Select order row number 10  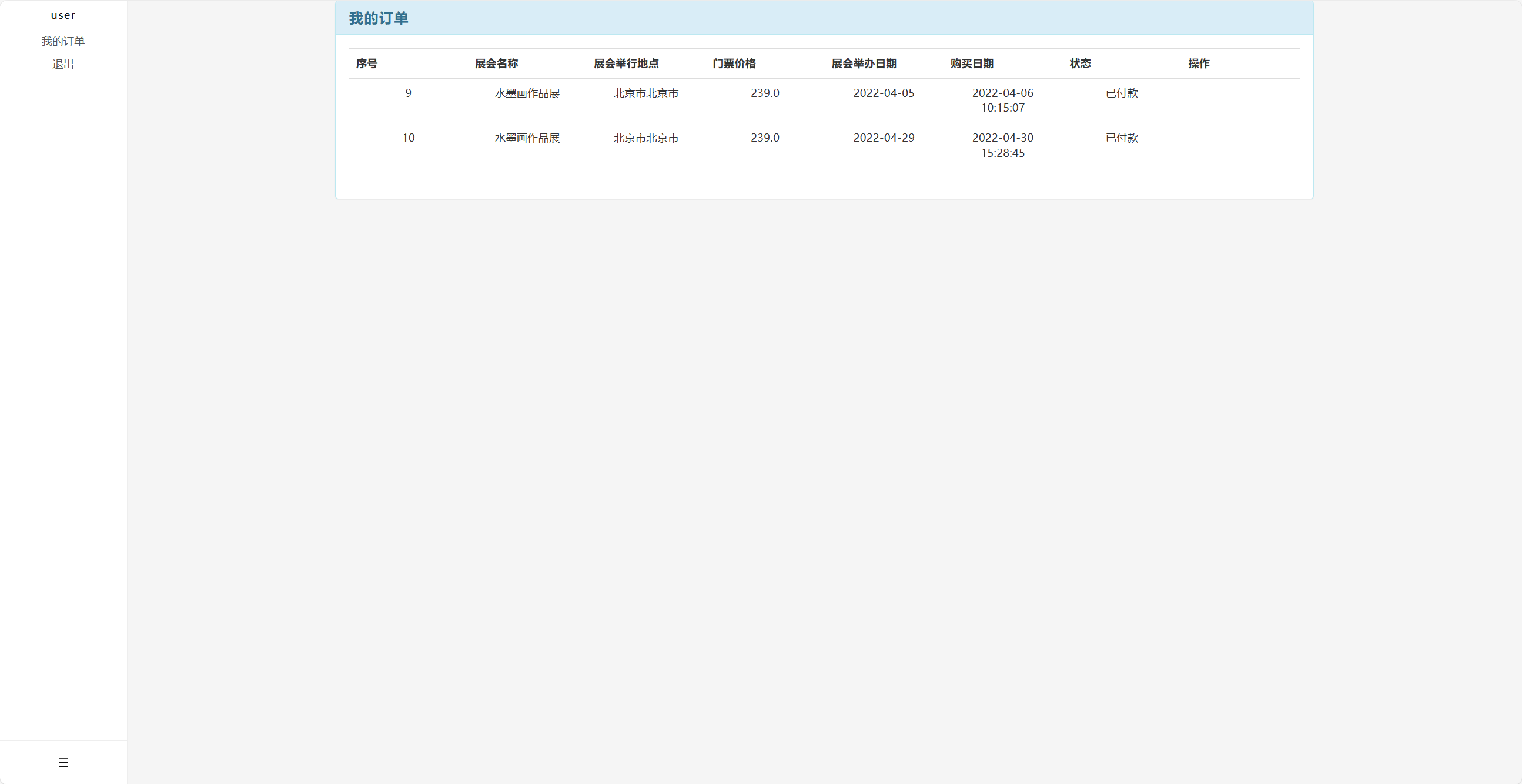click(409, 138)
